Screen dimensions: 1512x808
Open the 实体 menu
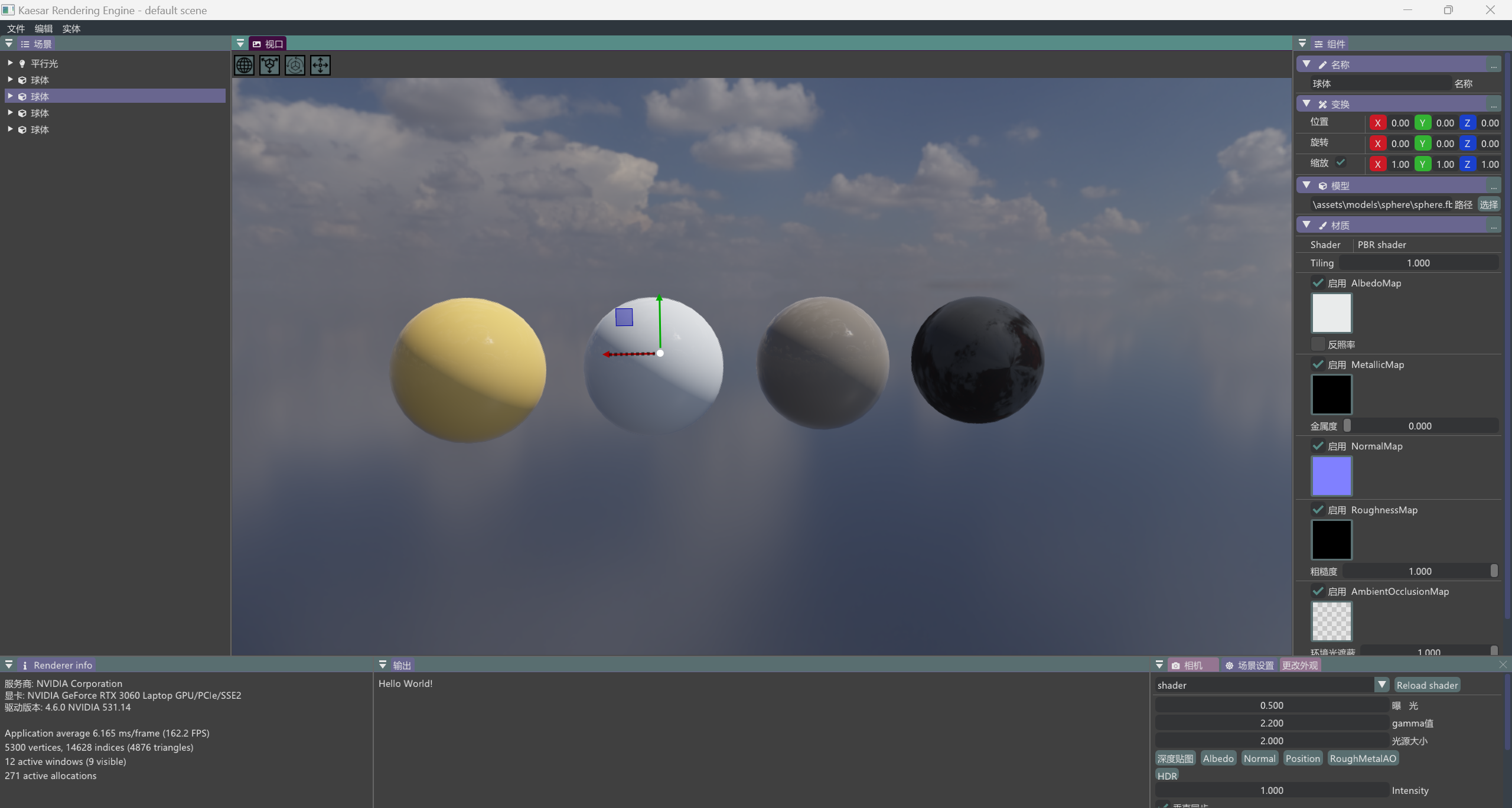pos(71,28)
